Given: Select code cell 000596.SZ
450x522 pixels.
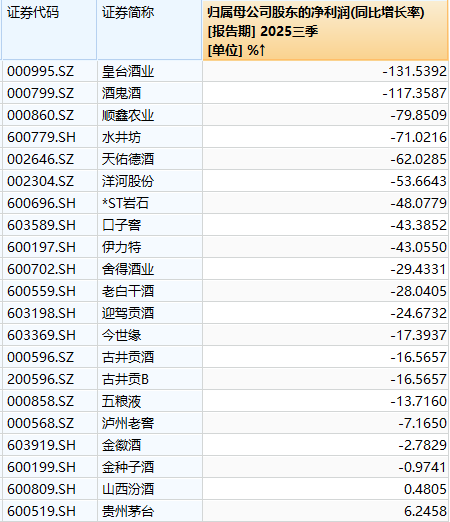Looking at the screenshot, I should pos(49,357).
